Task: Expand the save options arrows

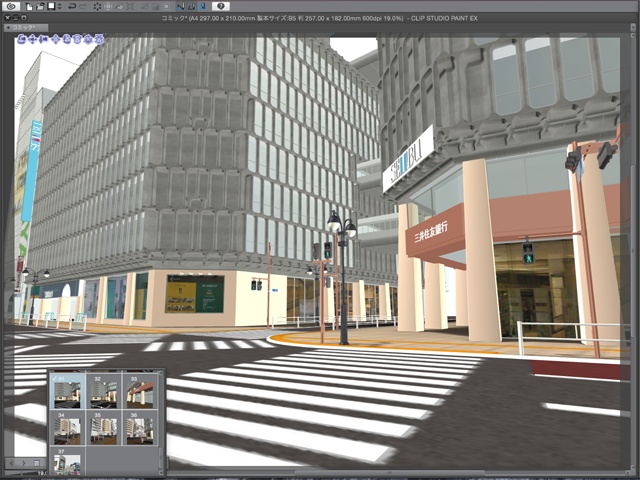Action: coord(60,7)
